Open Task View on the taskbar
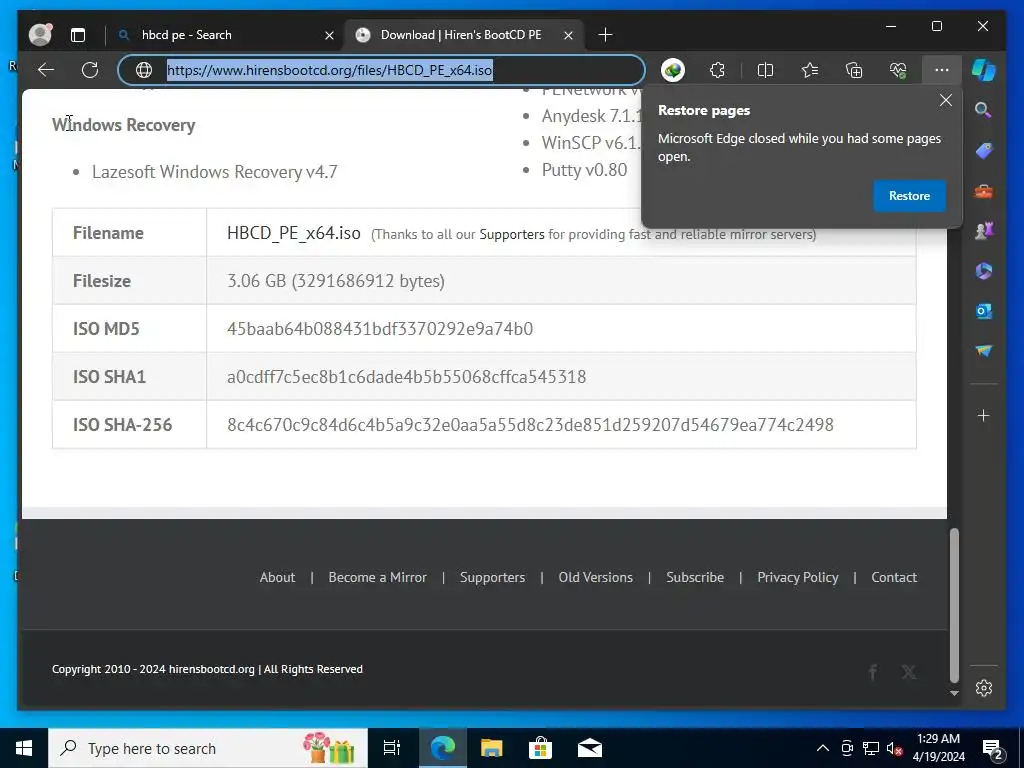 click(x=392, y=748)
